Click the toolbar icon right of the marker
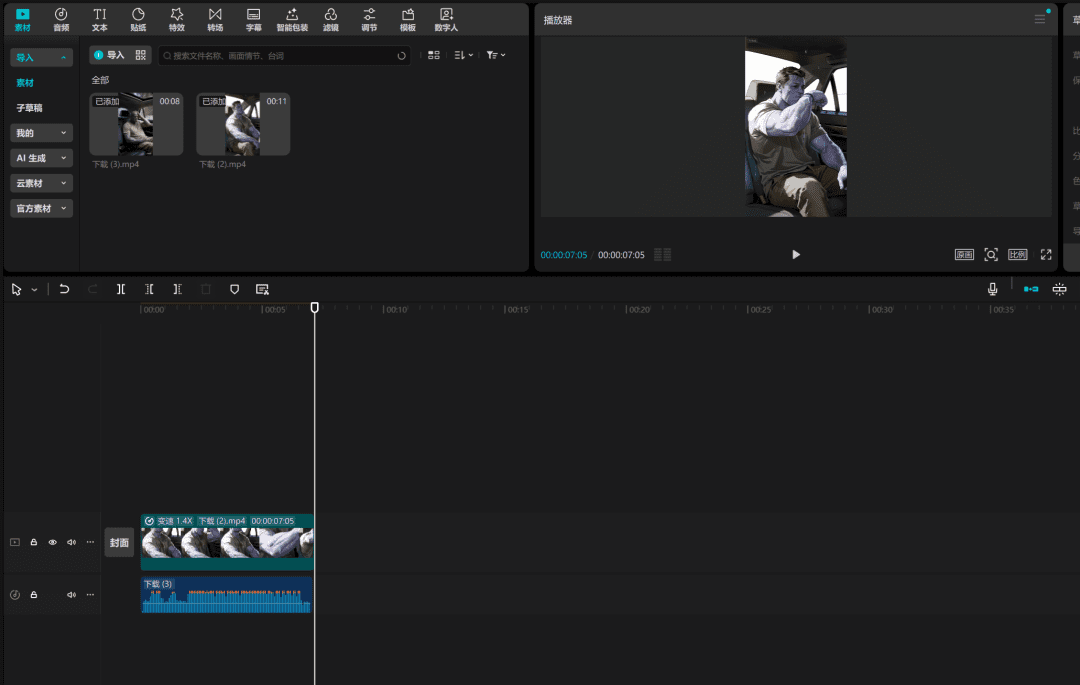This screenshot has height=685, width=1080. click(x=262, y=289)
